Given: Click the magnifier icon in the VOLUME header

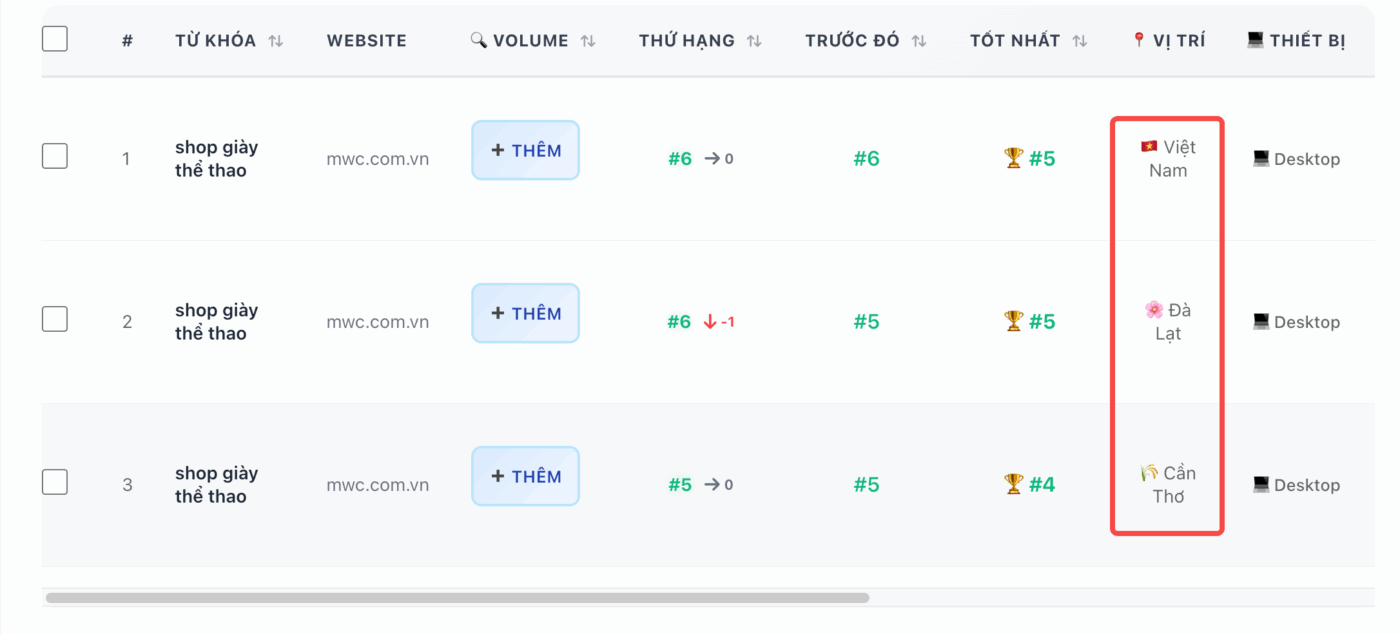Looking at the screenshot, I should click(477, 40).
